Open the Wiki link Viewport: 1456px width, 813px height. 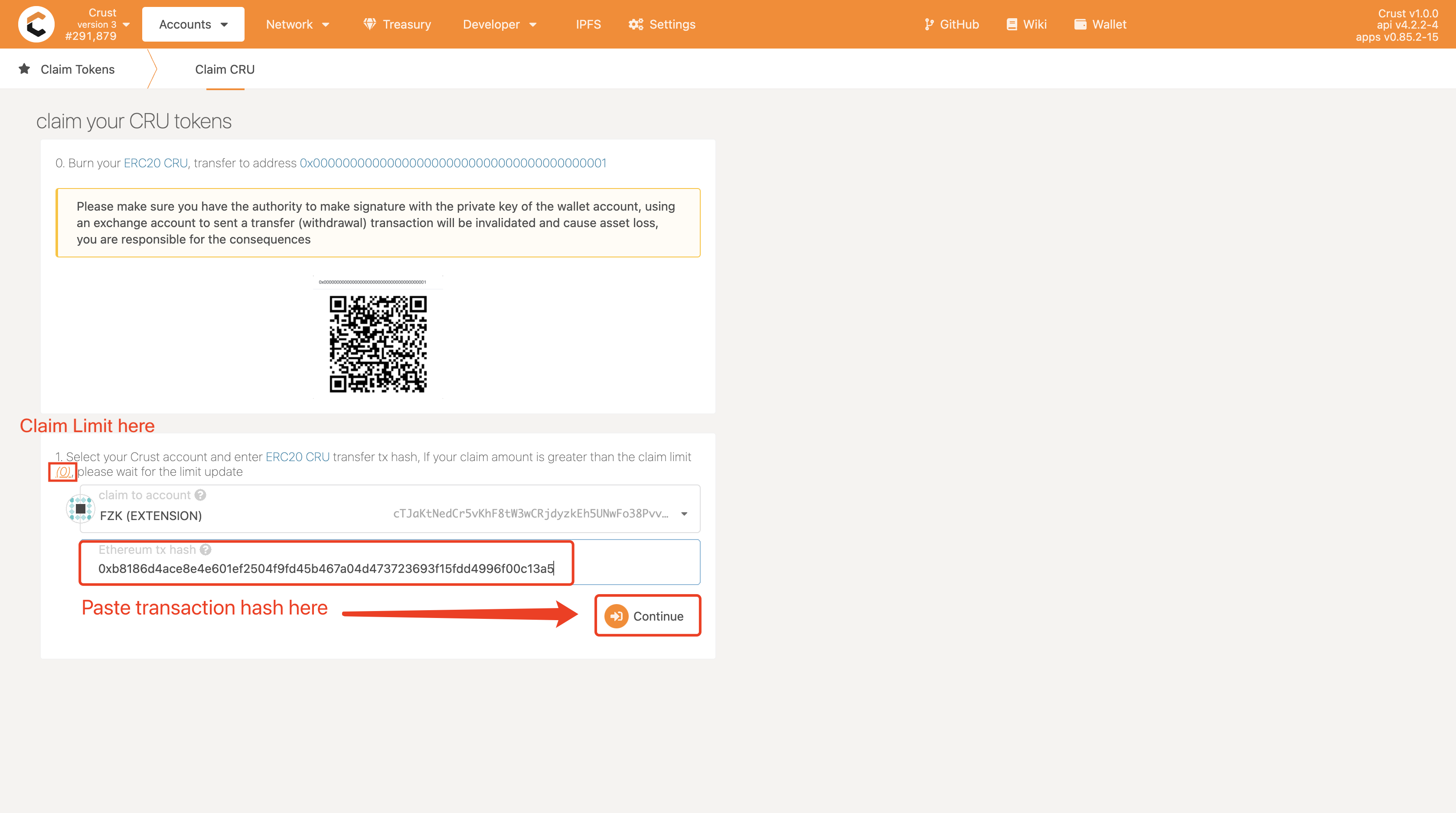pyautogui.click(x=1026, y=24)
